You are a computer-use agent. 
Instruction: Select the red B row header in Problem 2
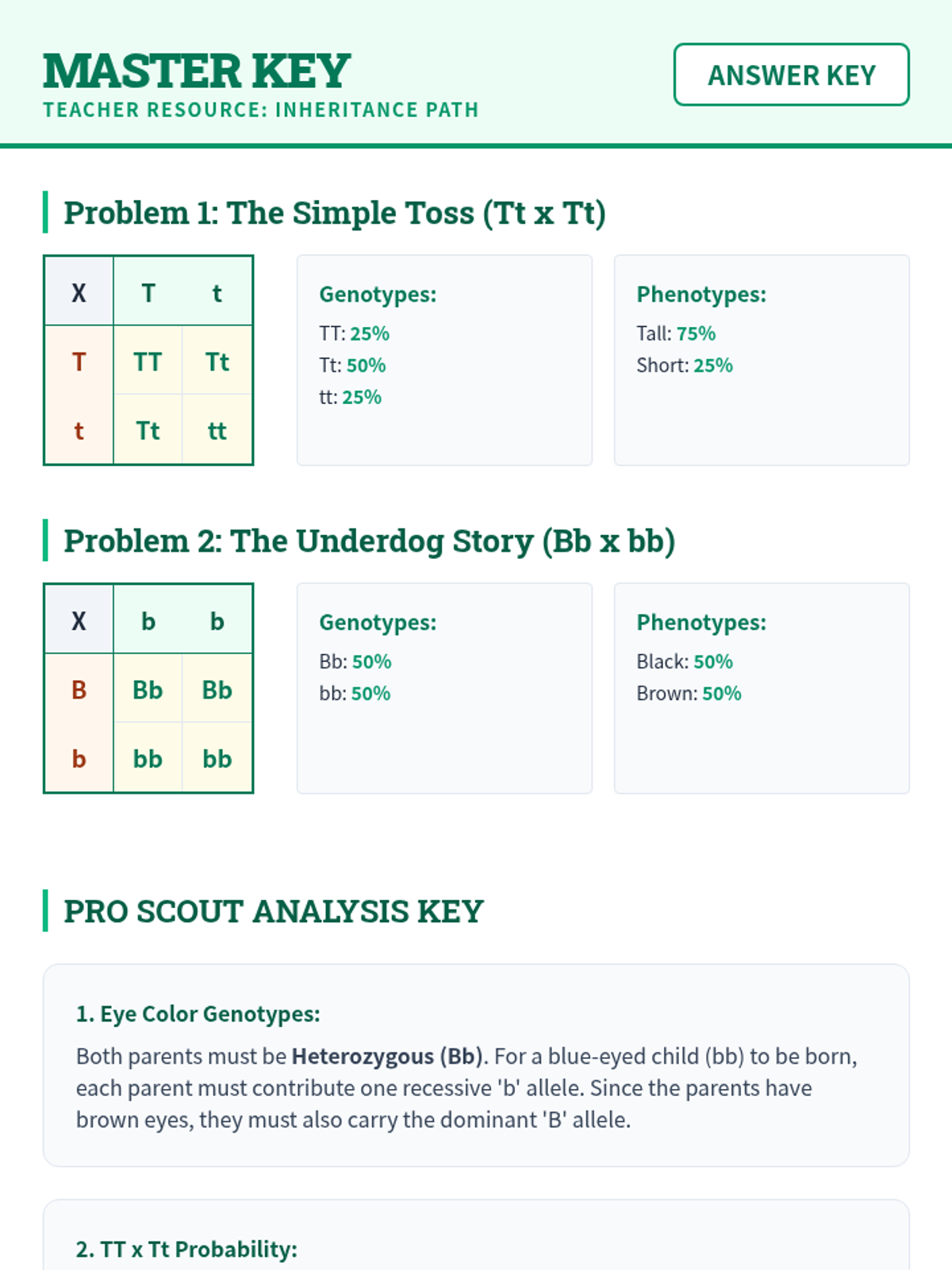pyautogui.click(x=79, y=690)
